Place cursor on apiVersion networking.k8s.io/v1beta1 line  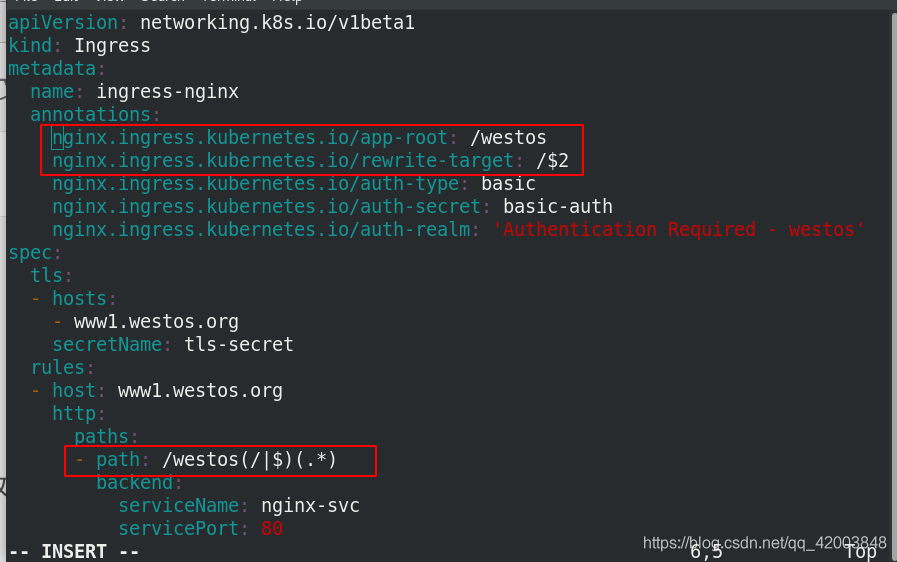tap(211, 23)
